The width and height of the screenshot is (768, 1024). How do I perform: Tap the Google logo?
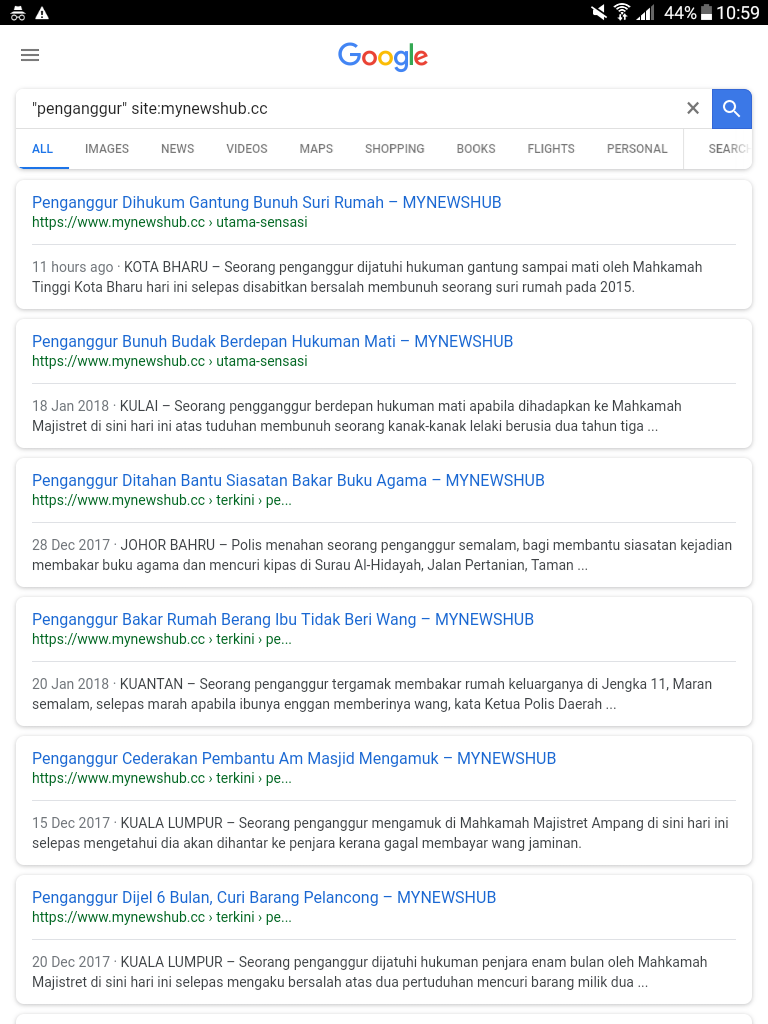click(383, 57)
